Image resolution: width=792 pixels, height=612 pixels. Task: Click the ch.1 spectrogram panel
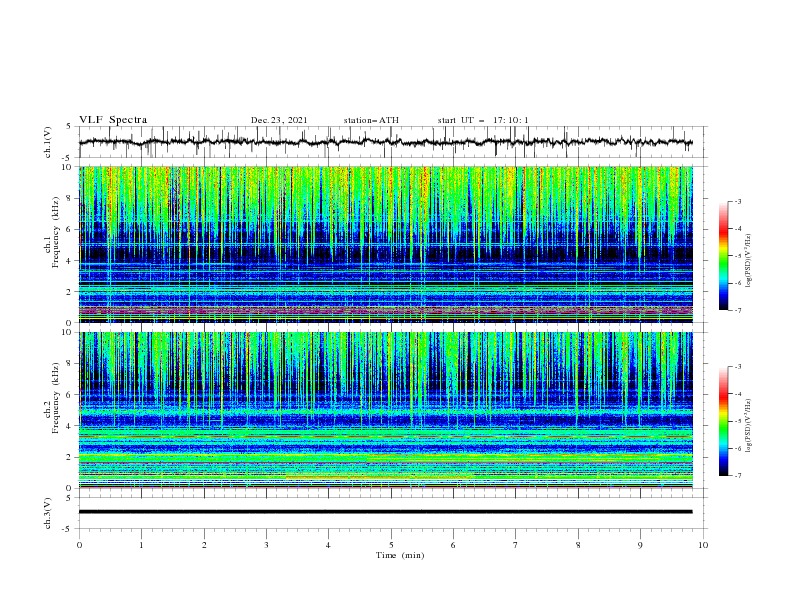pyautogui.click(x=385, y=244)
